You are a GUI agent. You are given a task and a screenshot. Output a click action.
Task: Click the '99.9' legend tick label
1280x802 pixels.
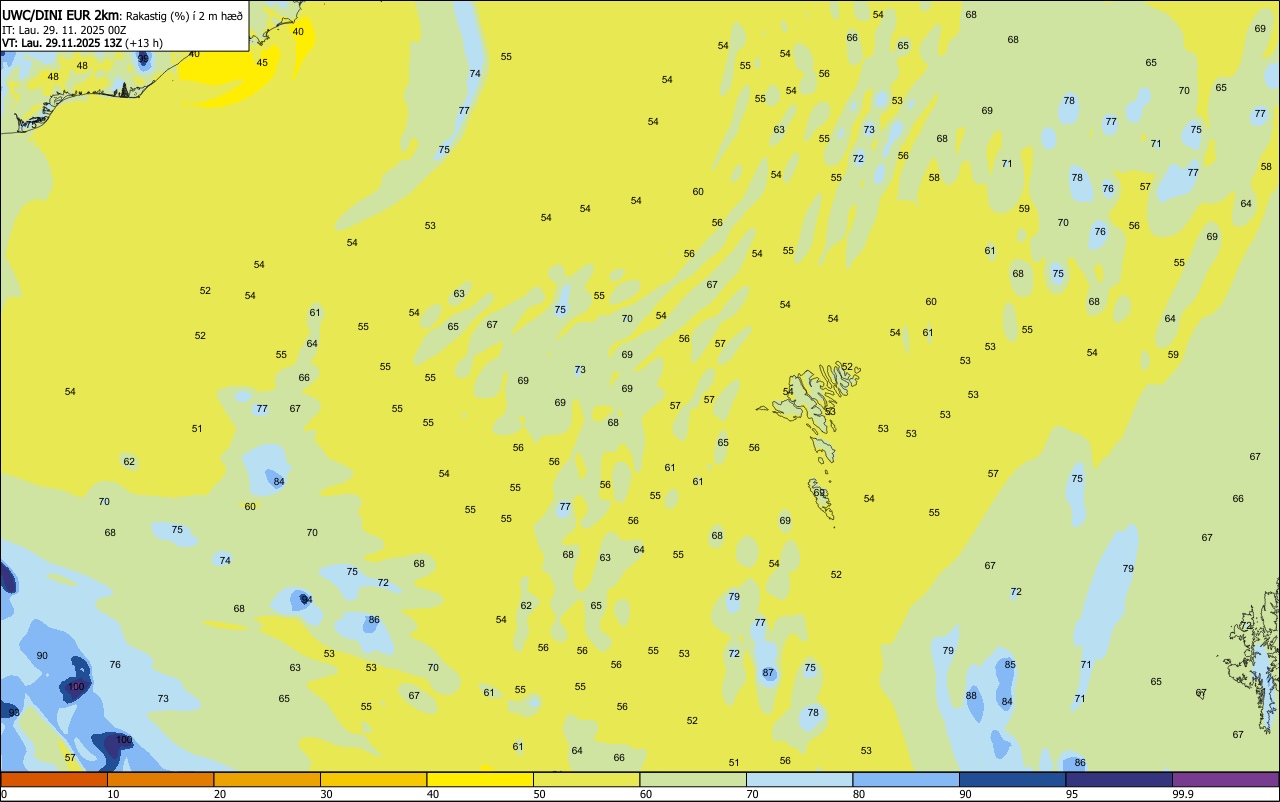tap(1183, 794)
